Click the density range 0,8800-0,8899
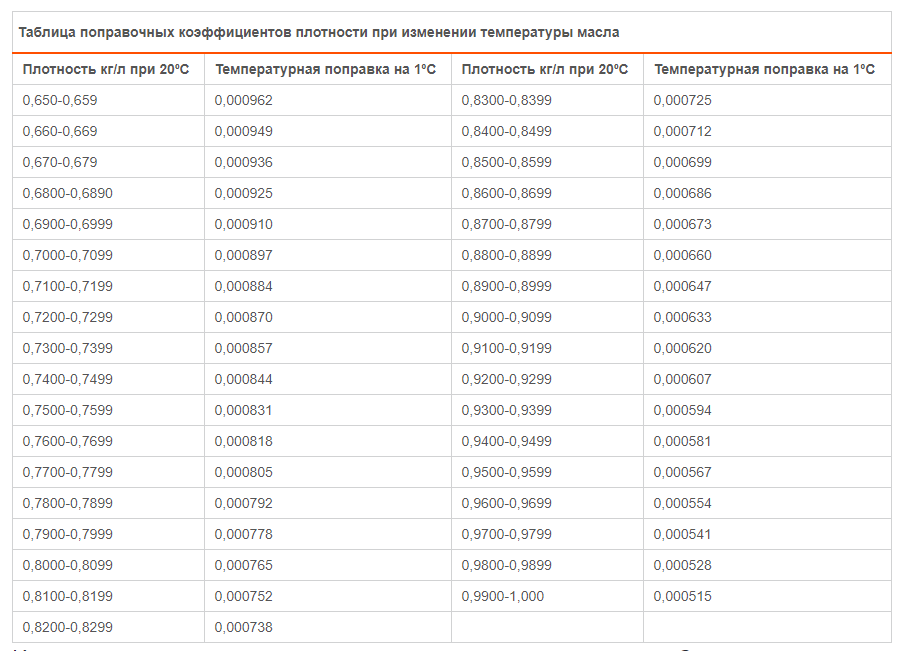The width and height of the screenshot is (900, 651). pos(506,255)
